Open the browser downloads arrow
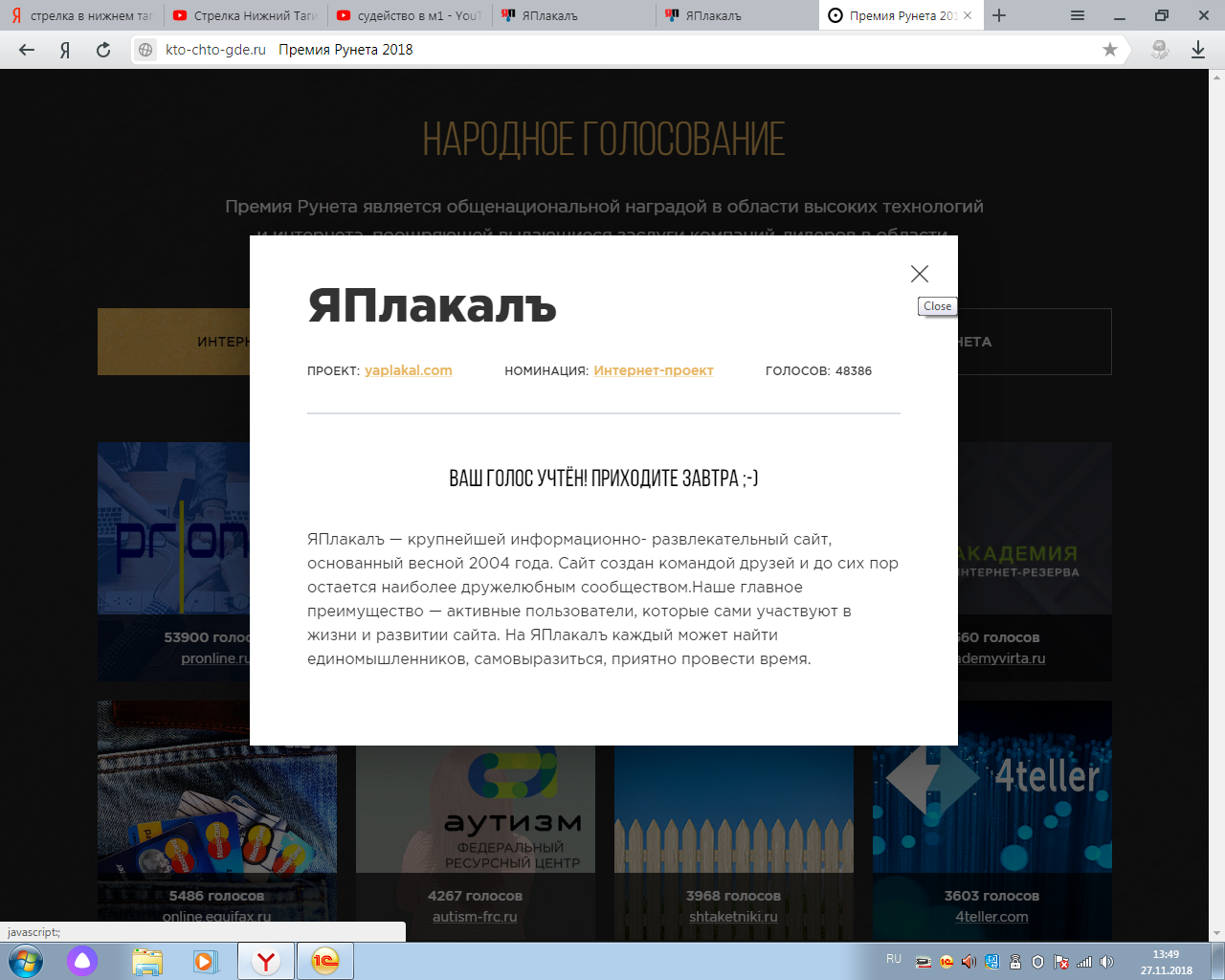This screenshot has height=980, width=1225. pyautogui.click(x=1198, y=50)
